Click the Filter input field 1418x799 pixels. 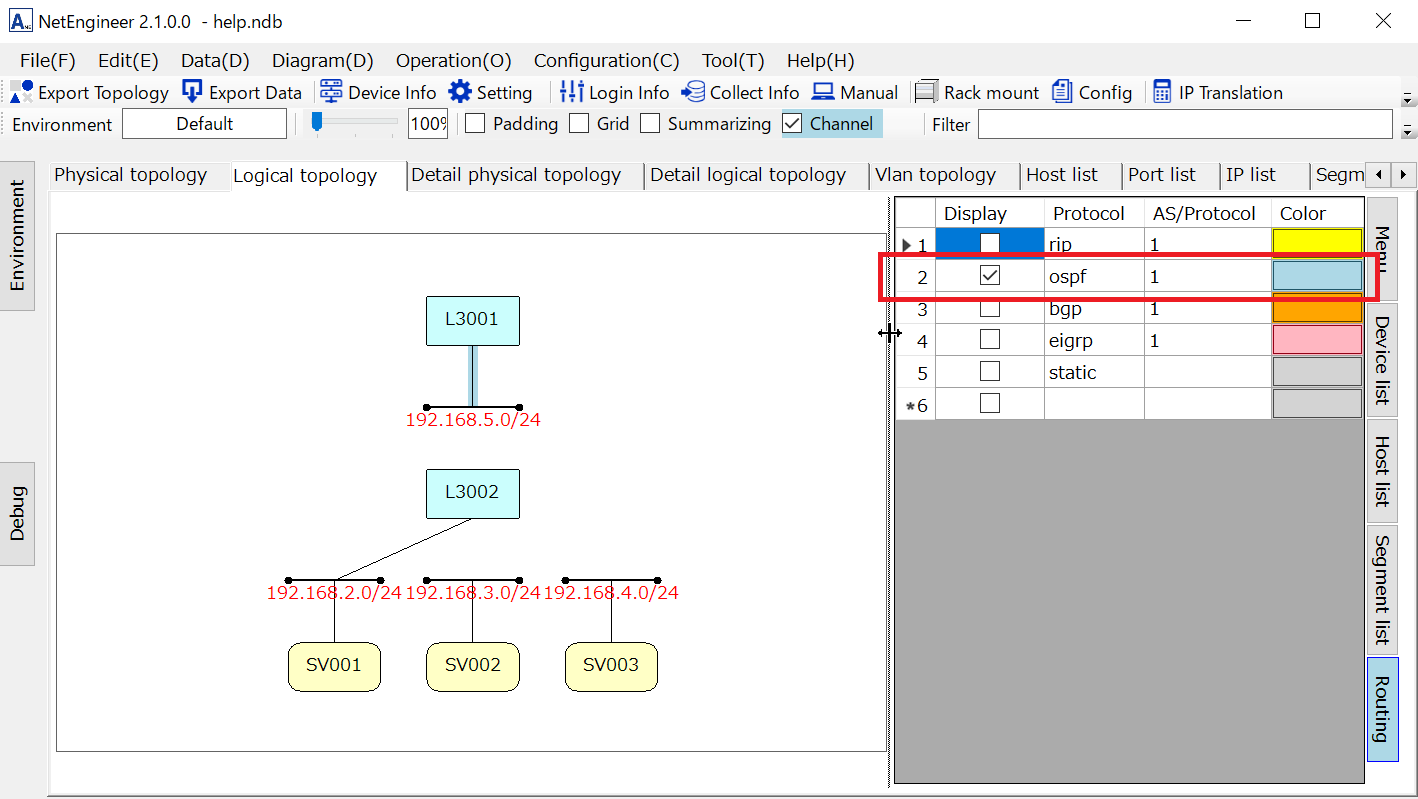pyautogui.click(x=1184, y=124)
